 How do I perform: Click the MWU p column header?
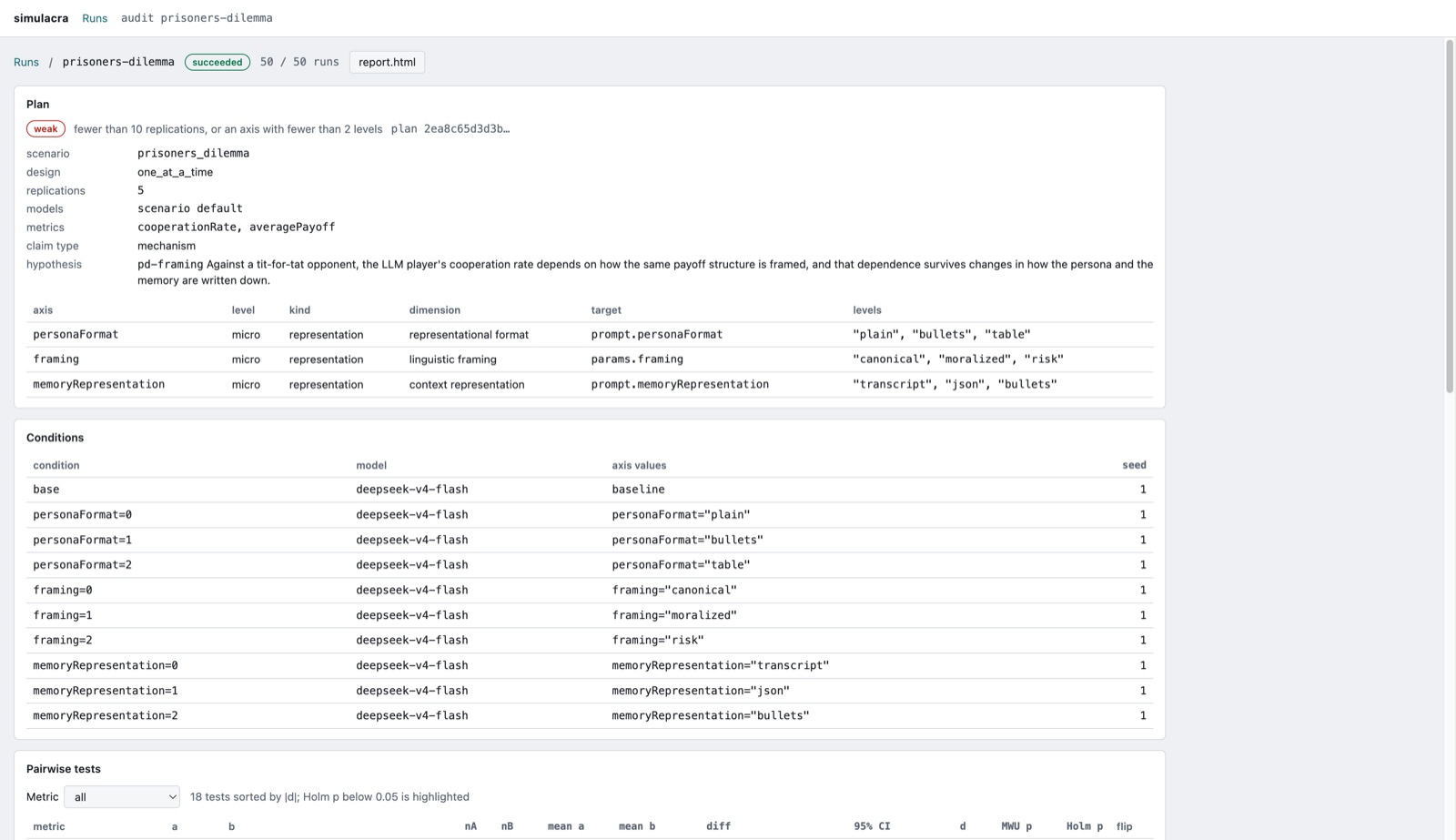coord(1016,827)
